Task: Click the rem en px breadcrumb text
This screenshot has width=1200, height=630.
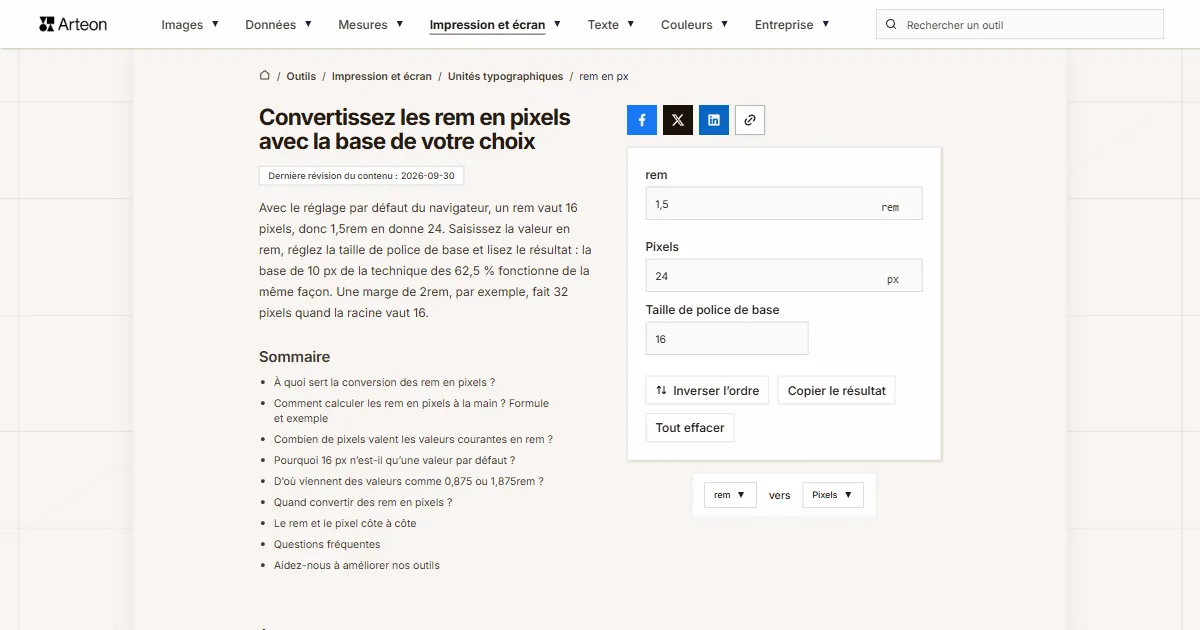Action: [x=604, y=76]
